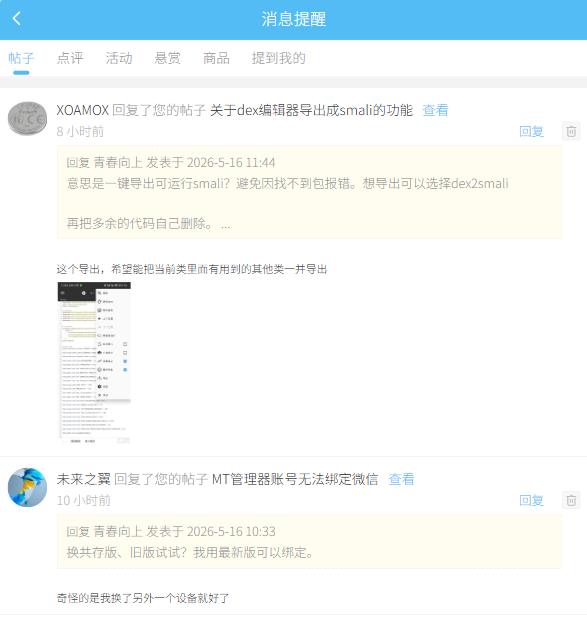Open post title MT管理器账号无法绑定微信

pos(295,479)
